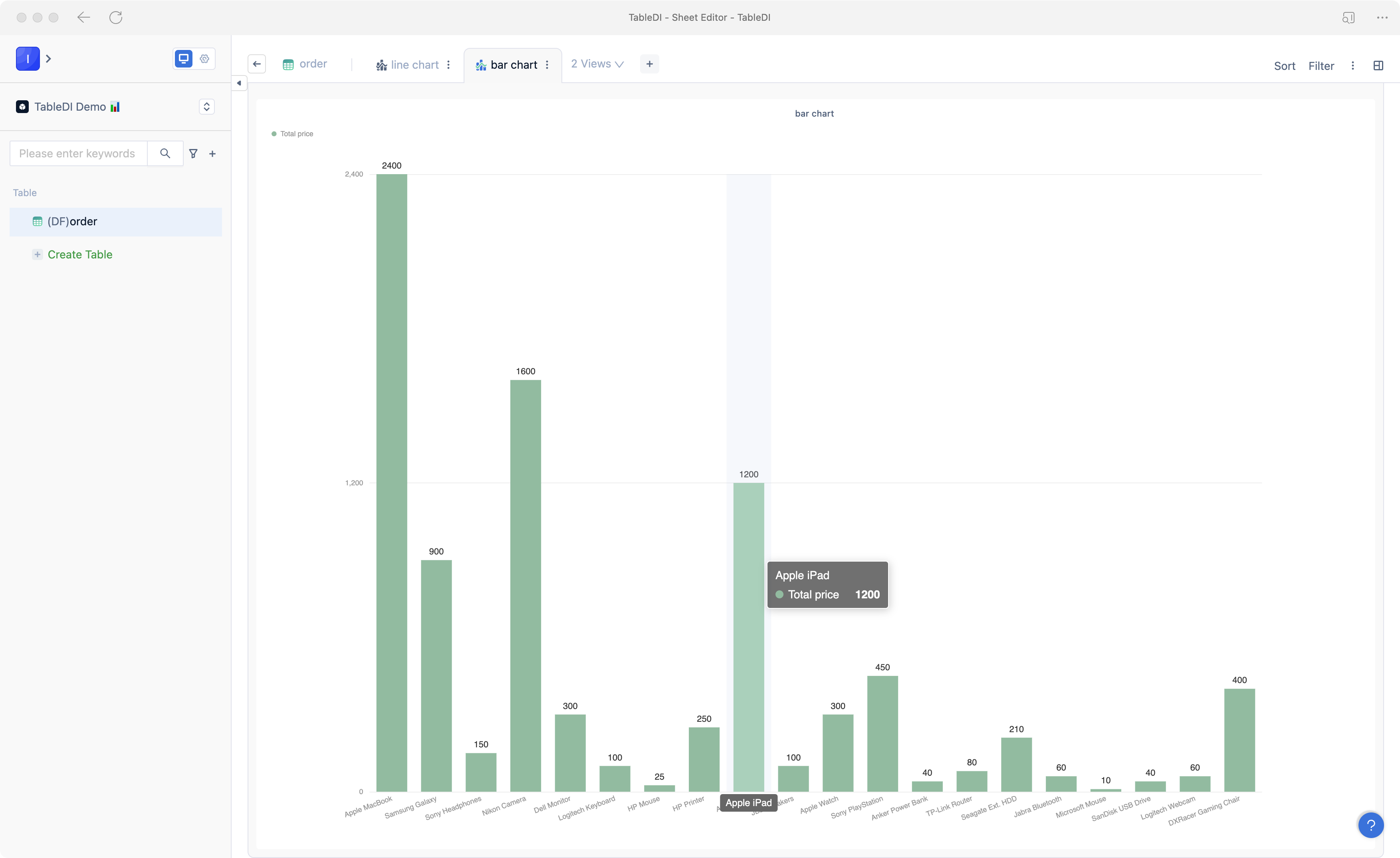Reload the page with refresh icon
Viewport: 1400px width, 858px height.
[x=116, y=18]
